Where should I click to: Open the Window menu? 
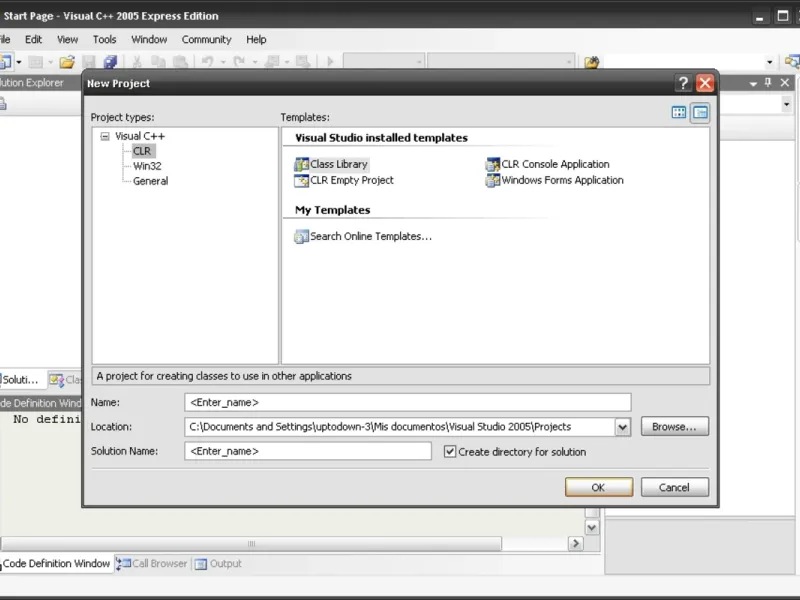[x=149, y=39]
